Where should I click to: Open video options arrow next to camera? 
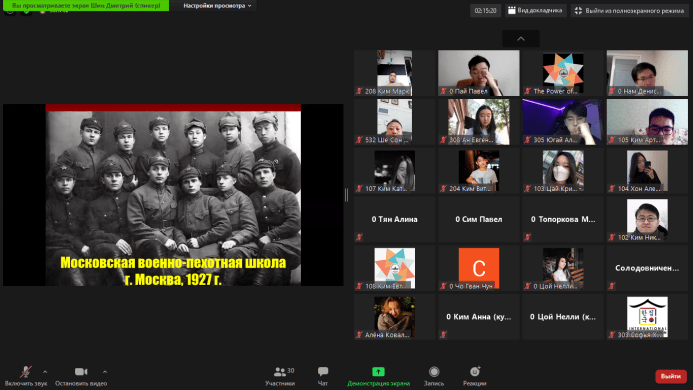click(x=105, y=372)
